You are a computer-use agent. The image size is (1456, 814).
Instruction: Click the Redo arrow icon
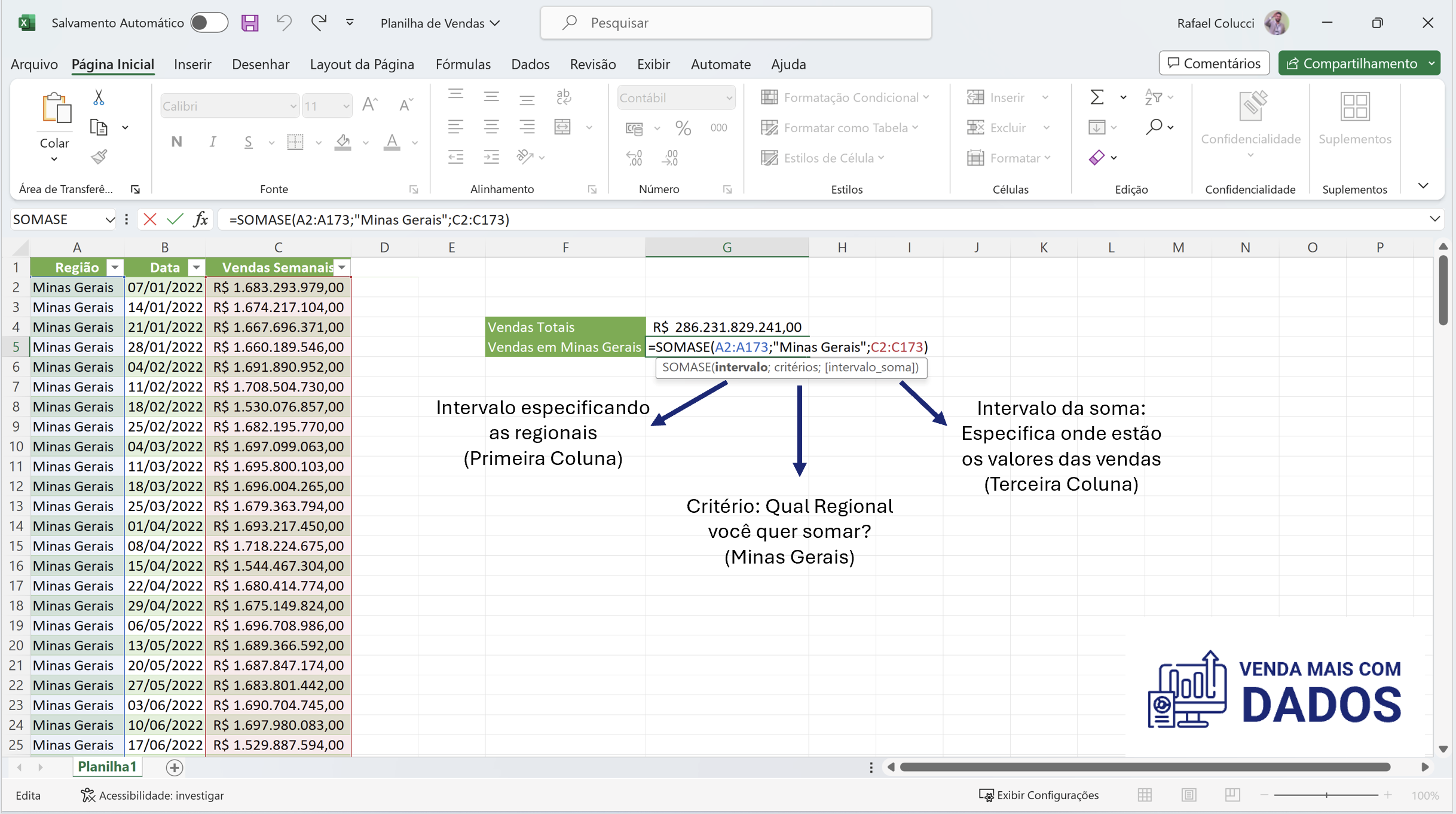tap(319, 23)
